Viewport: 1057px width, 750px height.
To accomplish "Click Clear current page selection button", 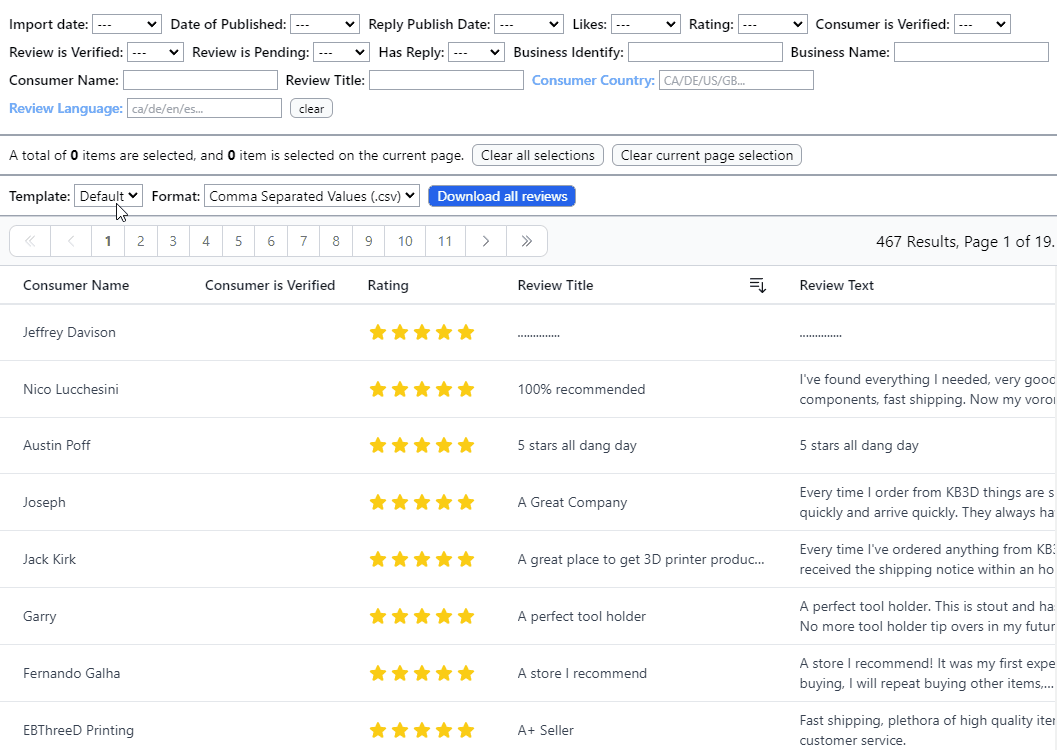I will pyautogui.click(x=706, y=156).
